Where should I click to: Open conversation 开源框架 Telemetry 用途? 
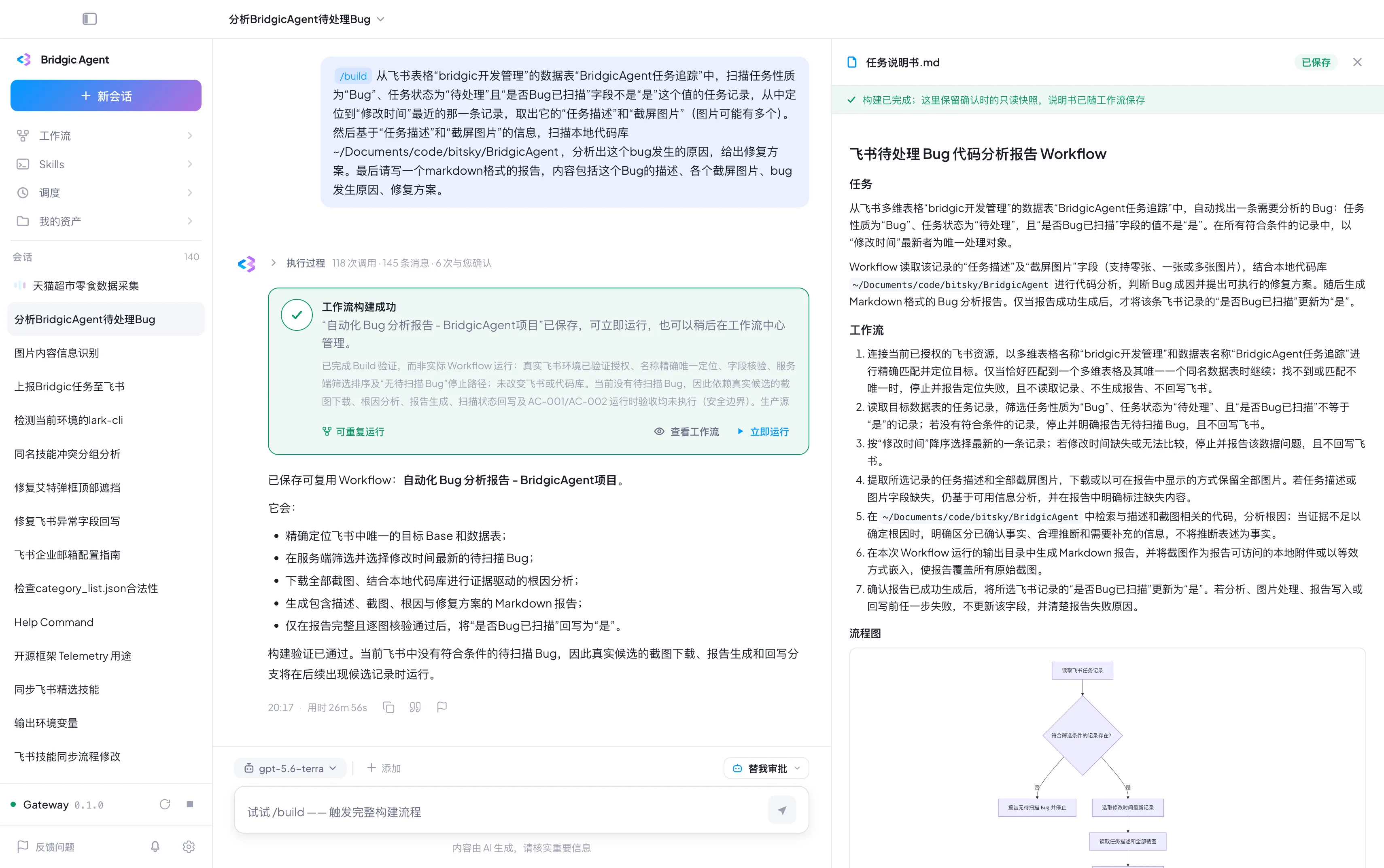pos(106,656)
